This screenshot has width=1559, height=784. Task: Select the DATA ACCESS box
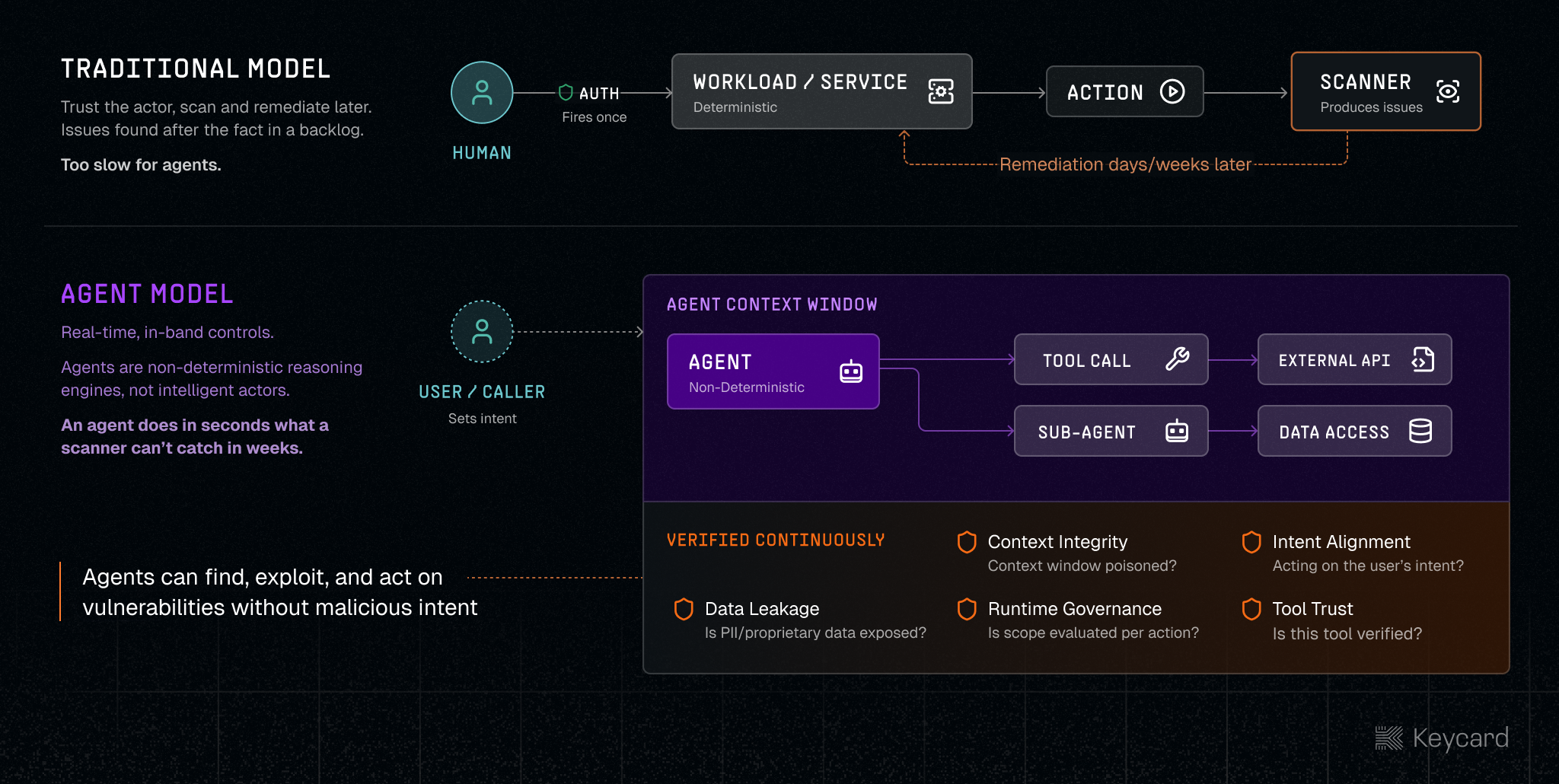click(1355, 431)
